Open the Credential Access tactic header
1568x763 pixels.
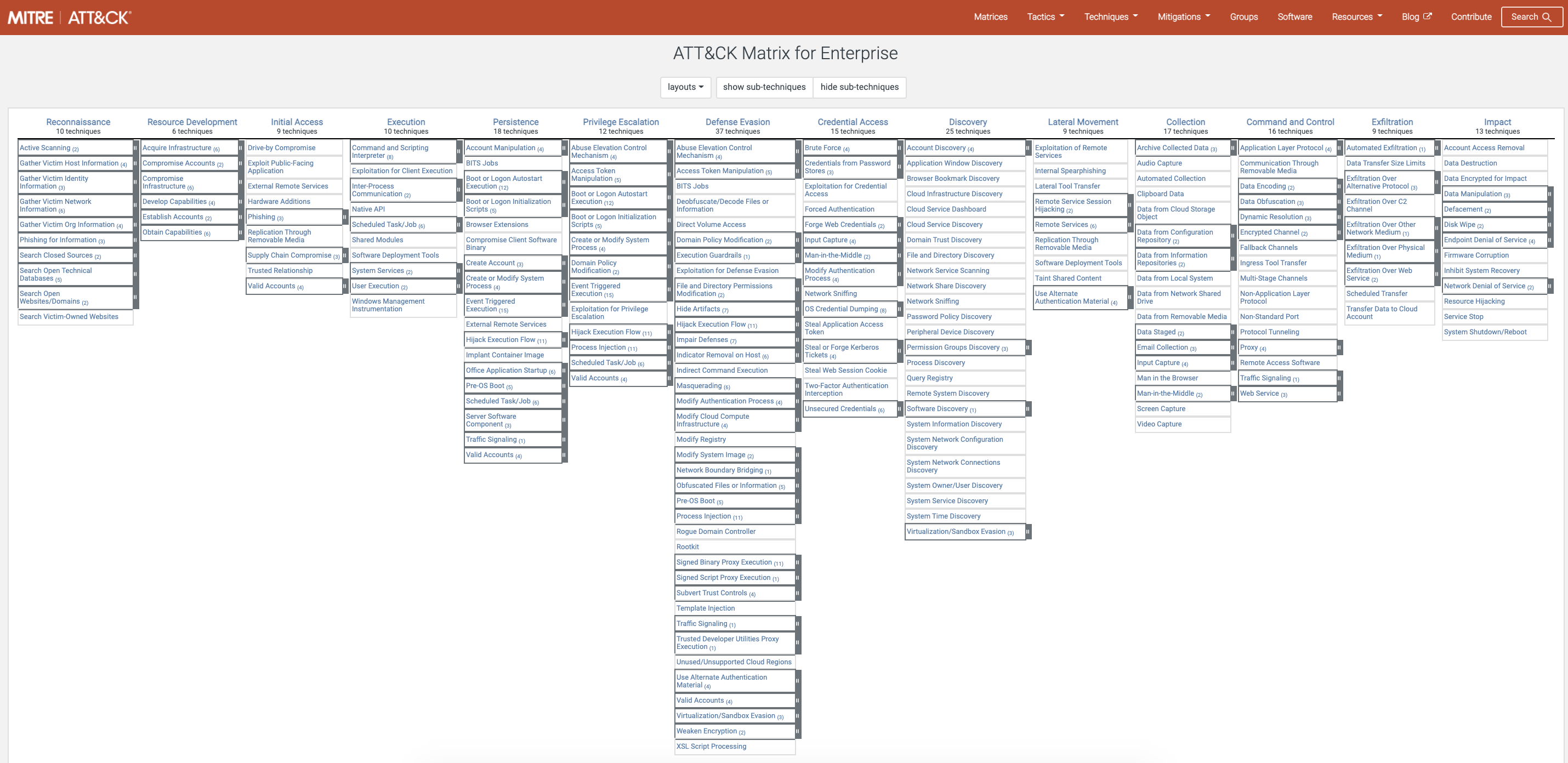(x=853, y=122)
